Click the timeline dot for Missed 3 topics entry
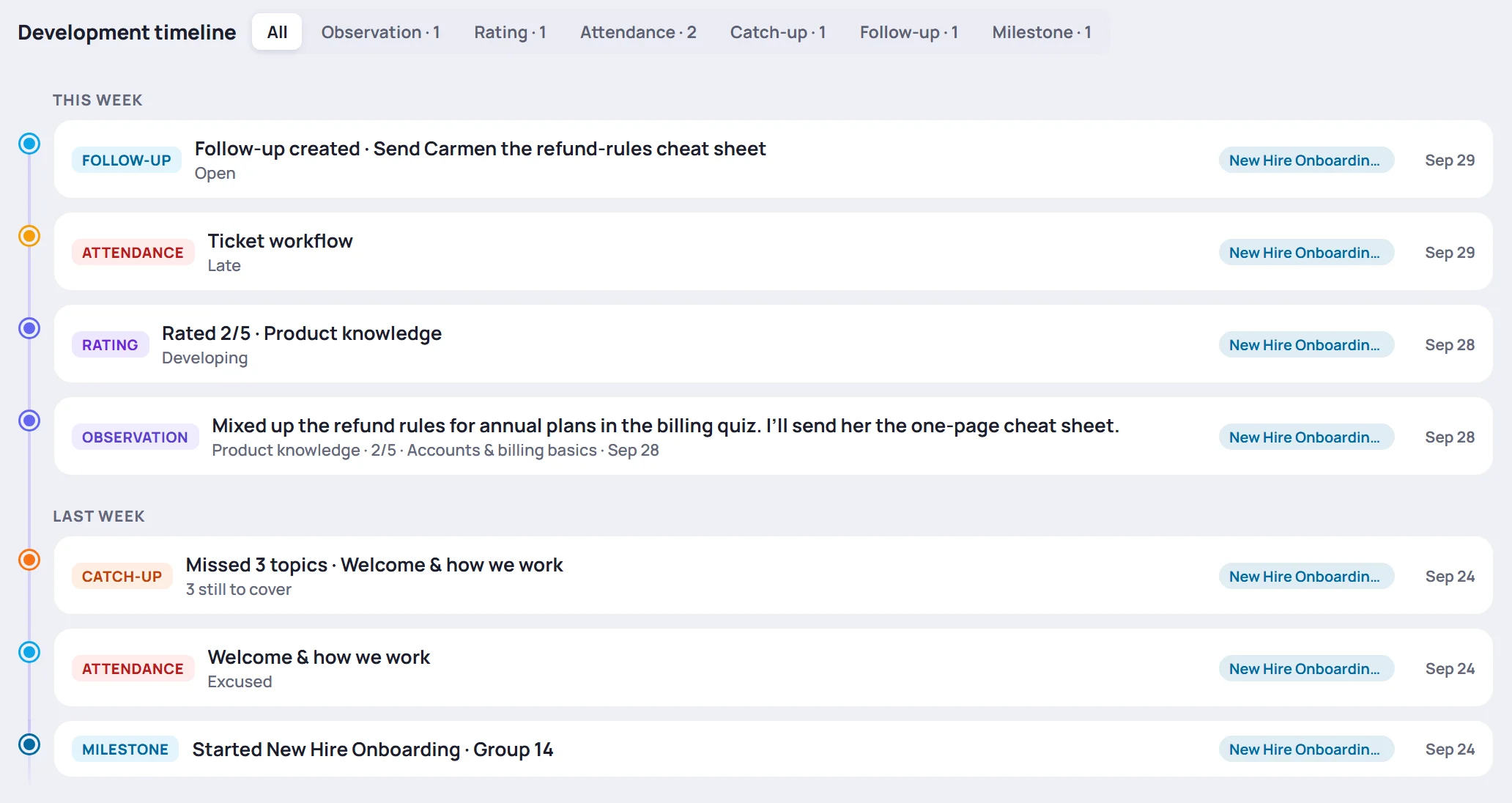The width and height of the screenshot is (1512, 803). coord(29,560)
